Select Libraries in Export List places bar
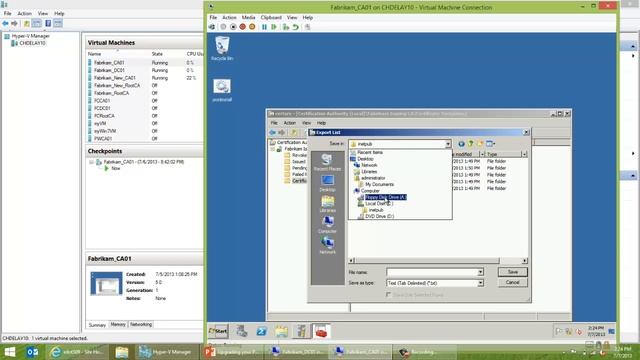Screen dimensions: 640x360 pyautogui.click(x=327, y=204)
